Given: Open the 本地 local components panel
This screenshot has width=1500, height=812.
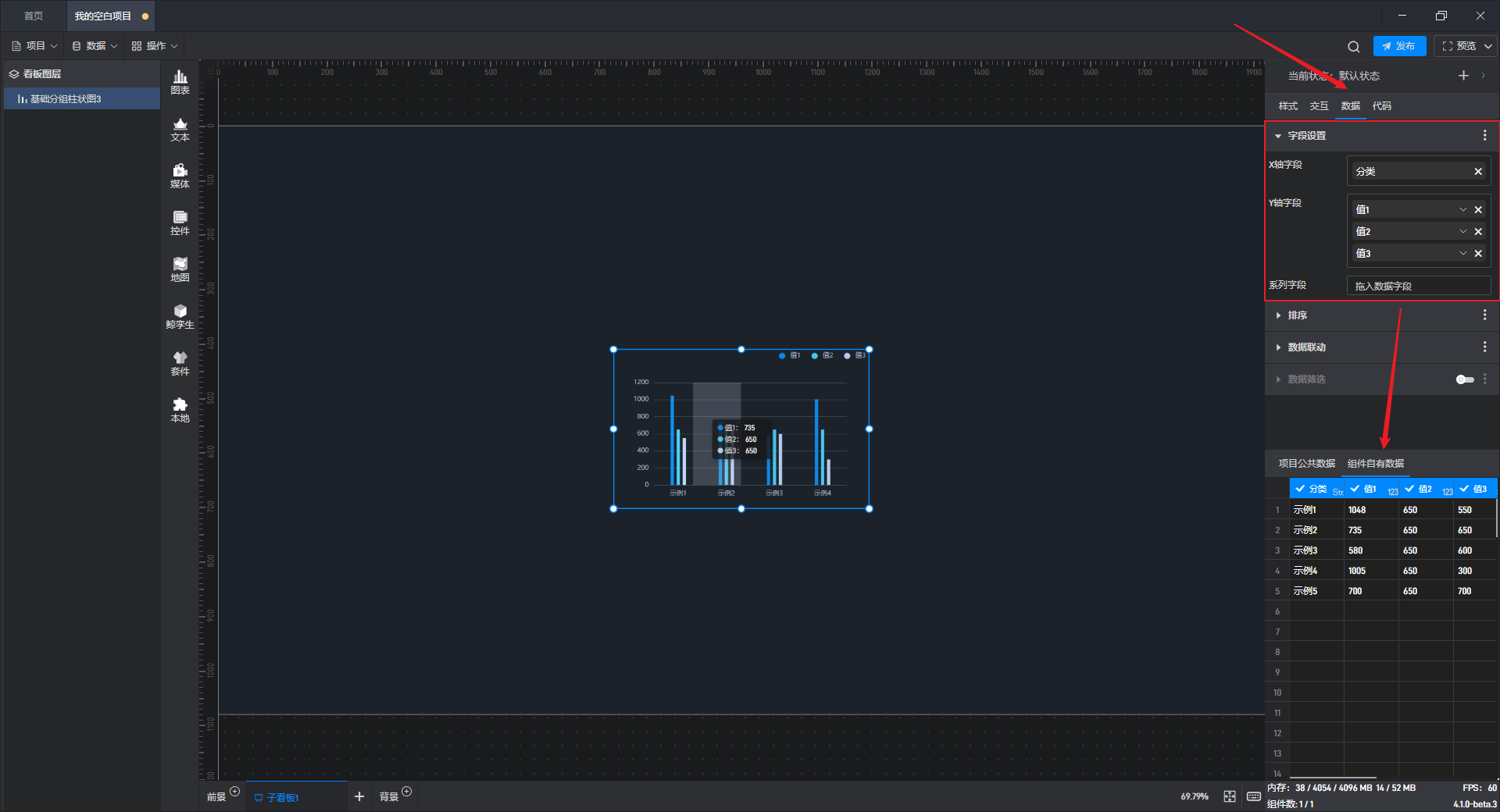Looking at the screenshot, I should (180, 410).
